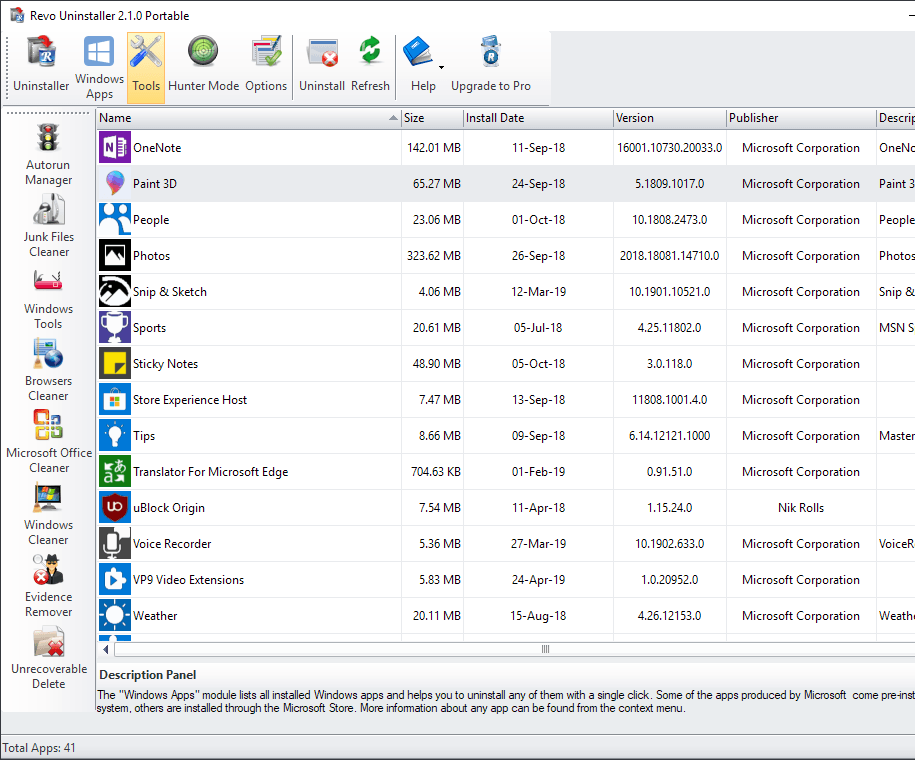
Task: Select the Unrecoverable Delete tool
Action: click(48, 652)
